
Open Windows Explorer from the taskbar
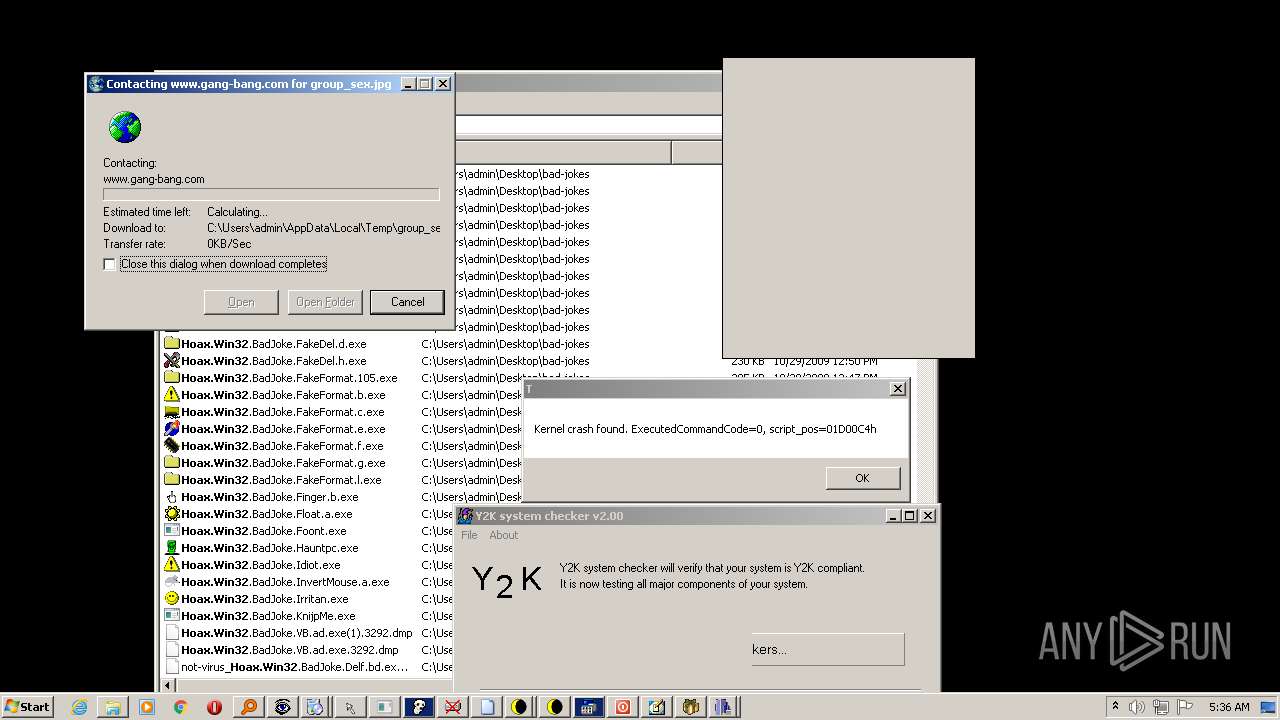113,707
